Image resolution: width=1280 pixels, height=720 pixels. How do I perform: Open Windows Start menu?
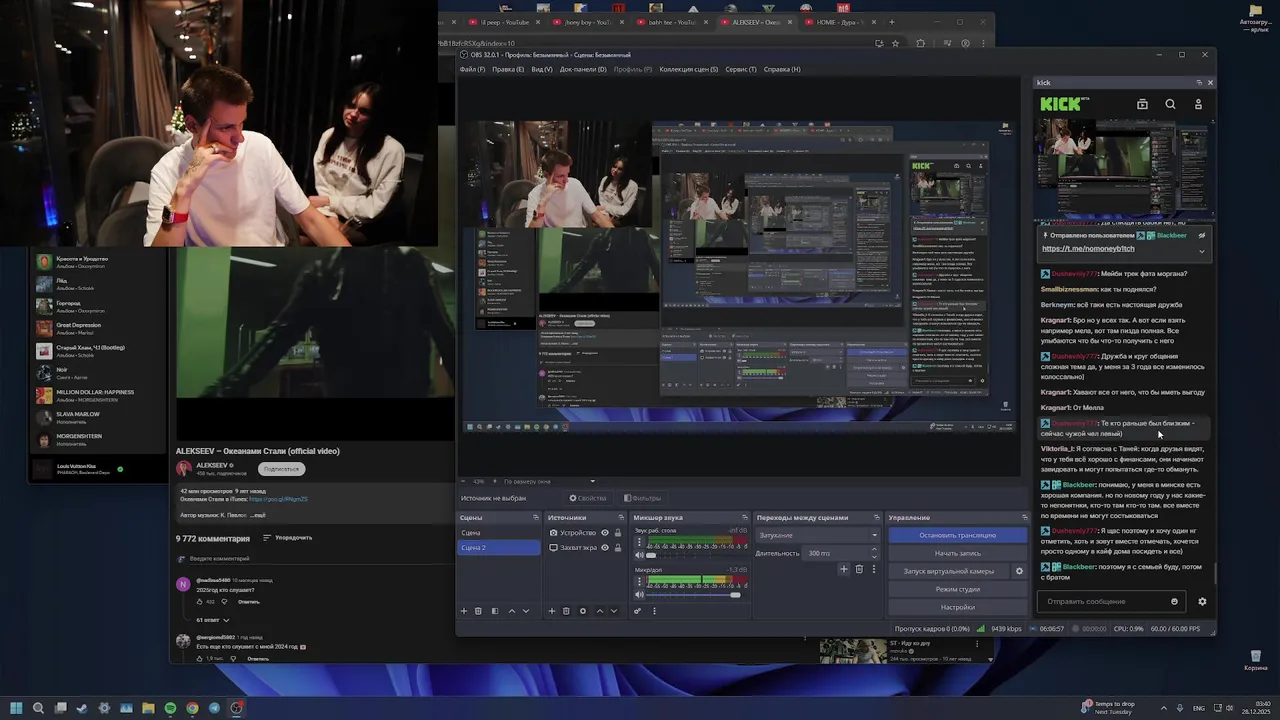point(16,708)
